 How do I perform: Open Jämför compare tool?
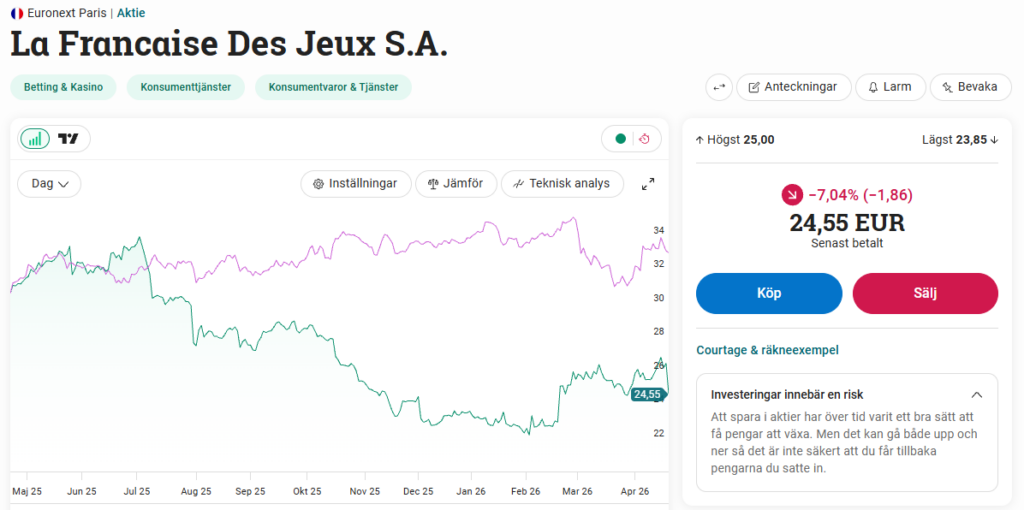(455, 184)
